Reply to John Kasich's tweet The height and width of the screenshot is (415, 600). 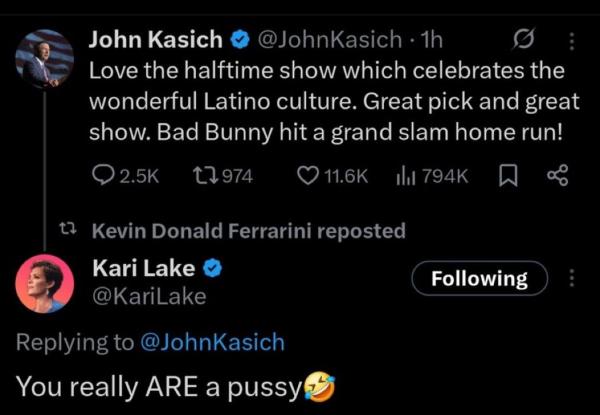[101, 176]
